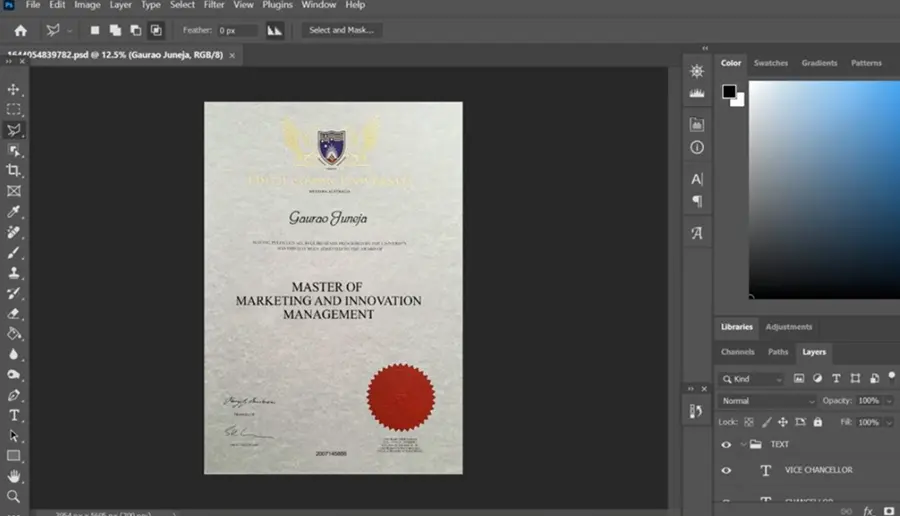This screenshot has height=516, width=900.
Task: Select the Move tool
Action: pos(13,90)
